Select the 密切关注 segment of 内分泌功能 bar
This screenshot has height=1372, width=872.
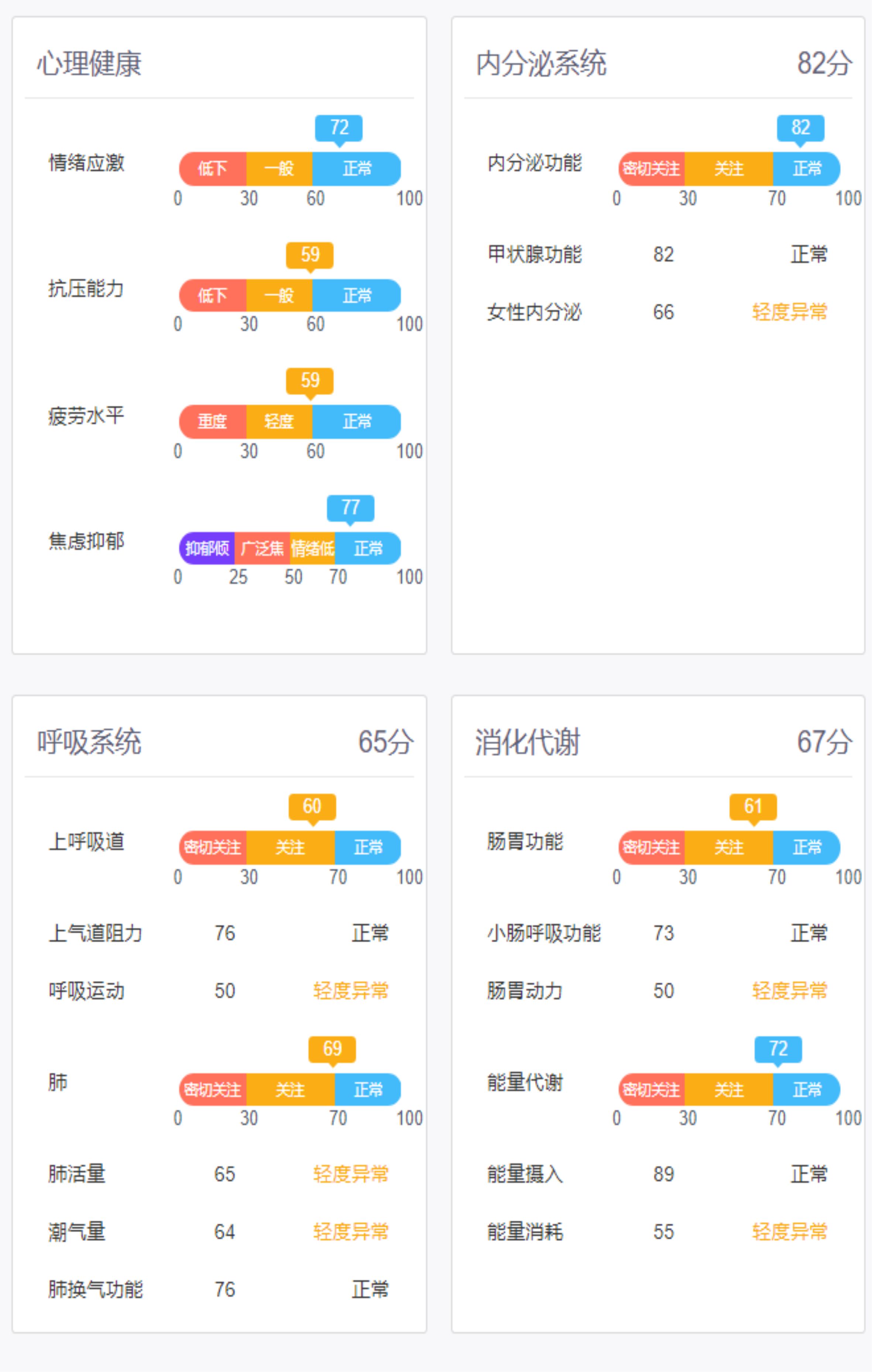(651, 169)
